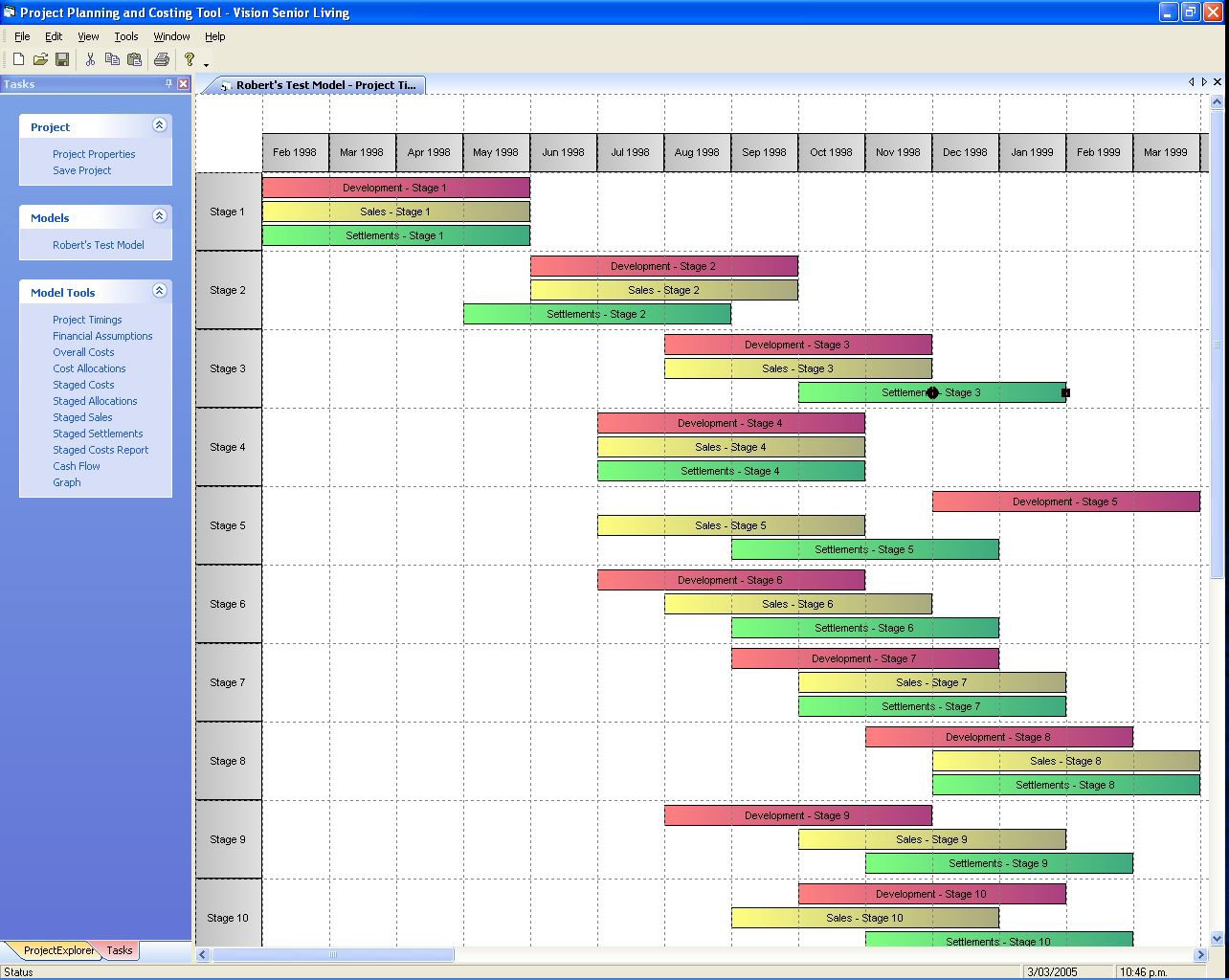Open the toolbar options dropdown arrow
Screen dimensions: 1229x980
[207, 65]
